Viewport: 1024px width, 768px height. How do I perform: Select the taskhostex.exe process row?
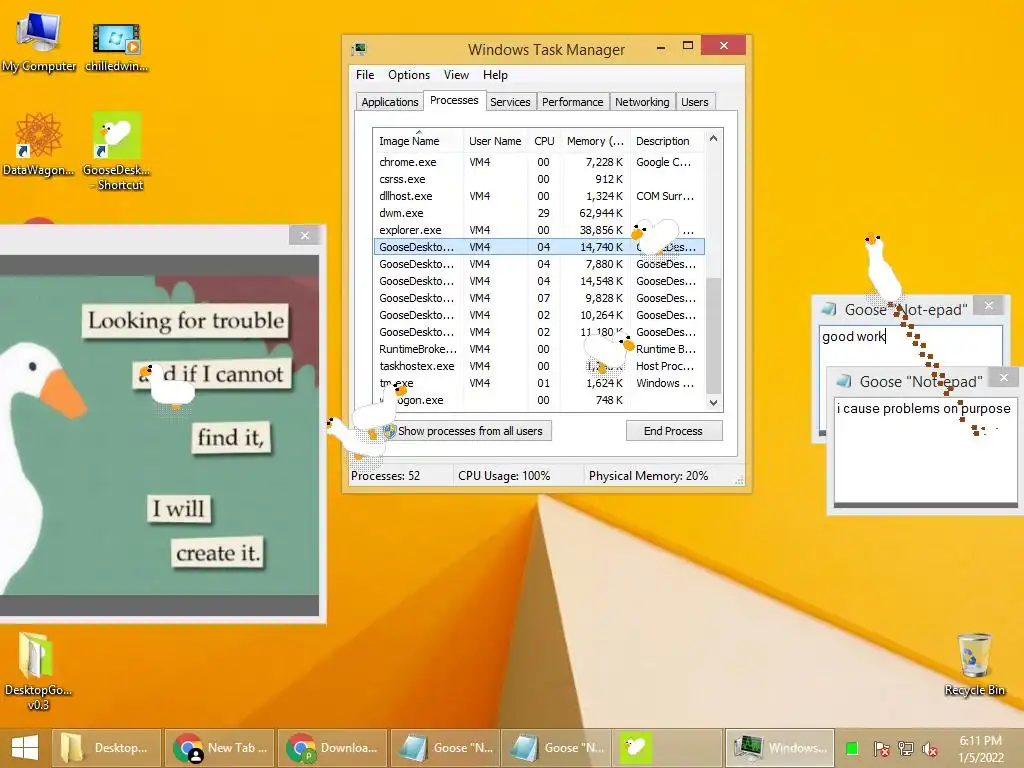[x=539, y=366]
